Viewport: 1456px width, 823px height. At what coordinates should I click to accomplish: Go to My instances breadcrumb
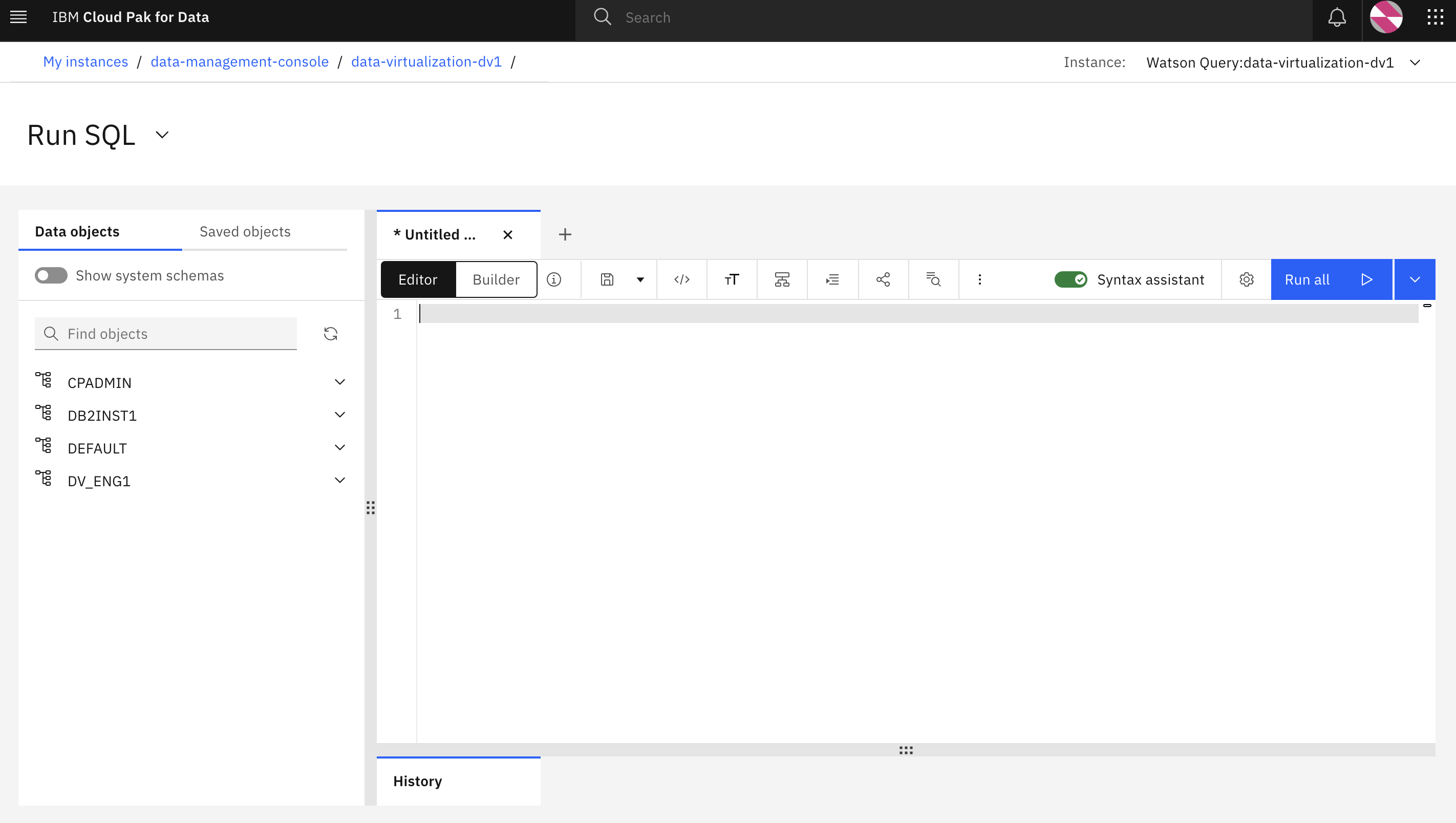click(86, 61)
